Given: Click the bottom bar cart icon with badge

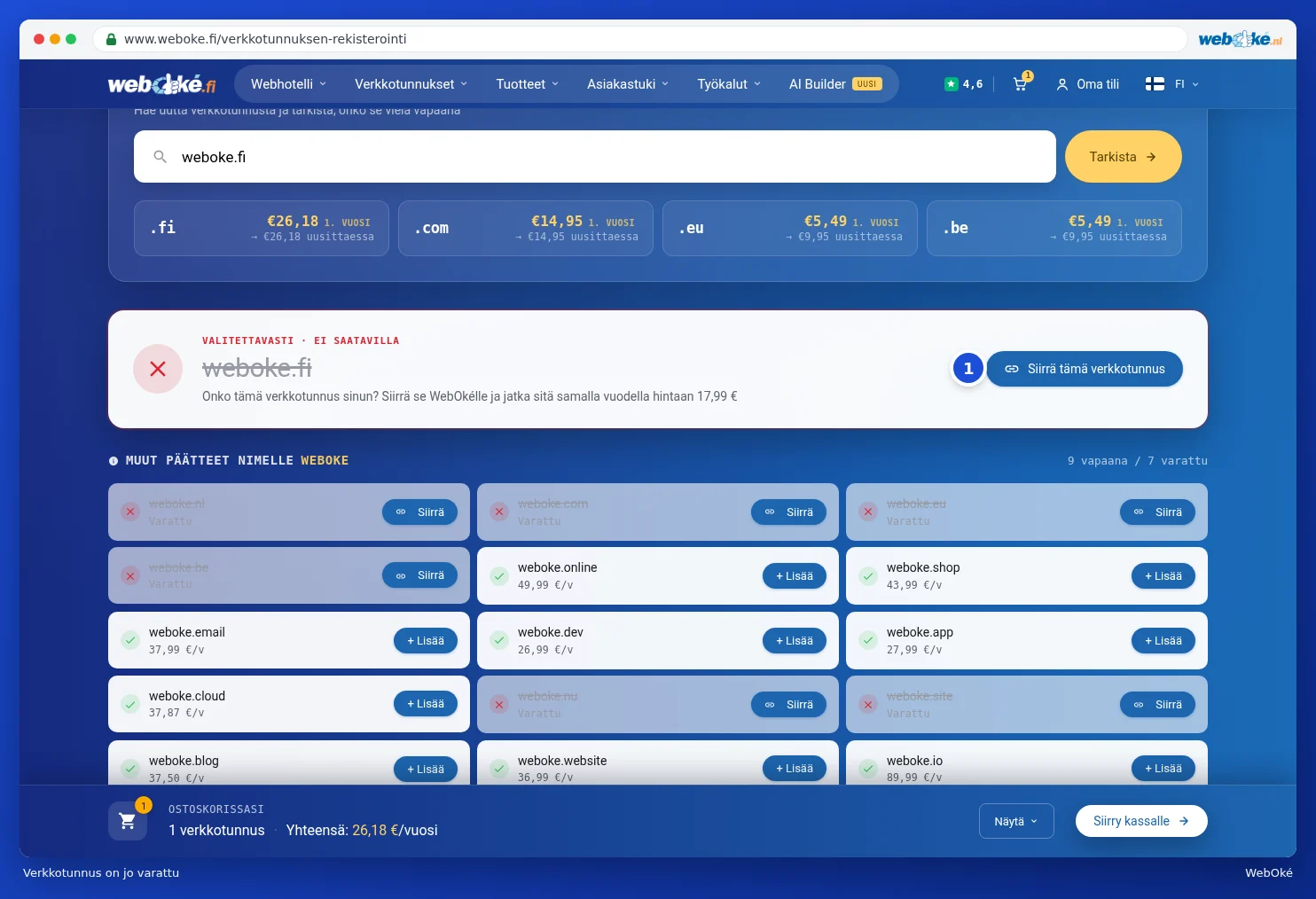Looking at the screenshot, I should click(128, 821).
